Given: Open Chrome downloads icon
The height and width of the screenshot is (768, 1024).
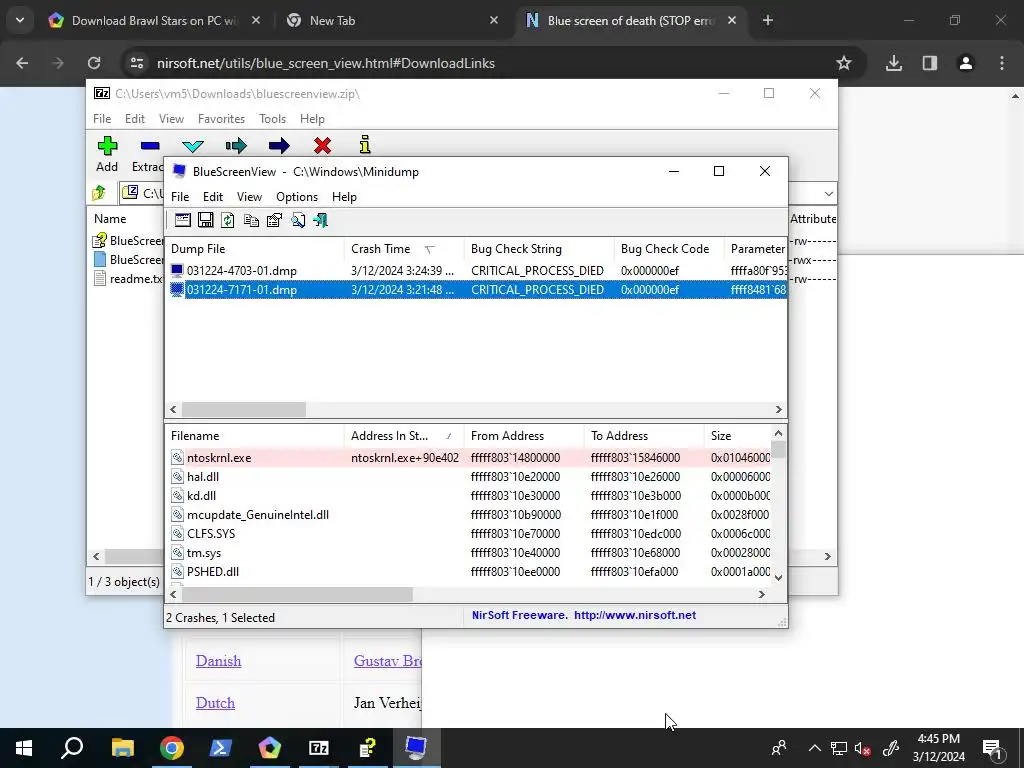Looking at the screenshot, I should tap(894, 63).
